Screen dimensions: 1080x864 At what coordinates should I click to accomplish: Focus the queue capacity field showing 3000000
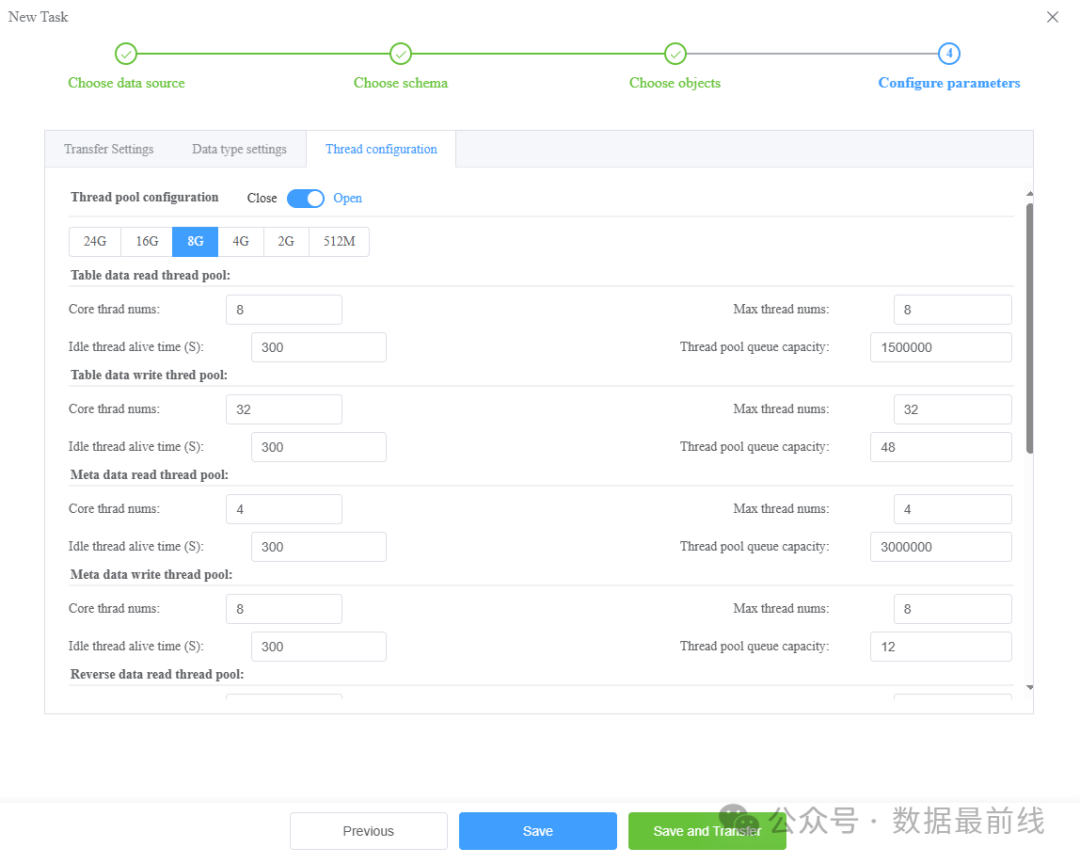coord(941,547)
